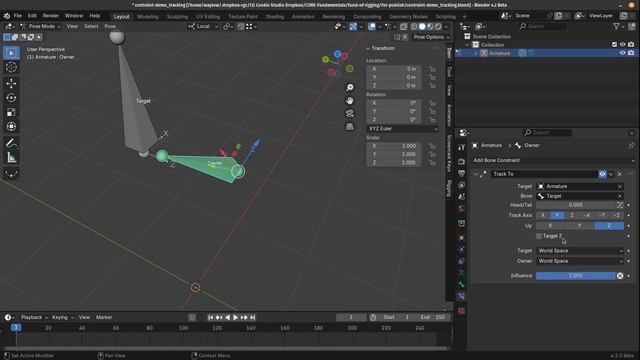Expand the Armature tree item

[476, 53]
